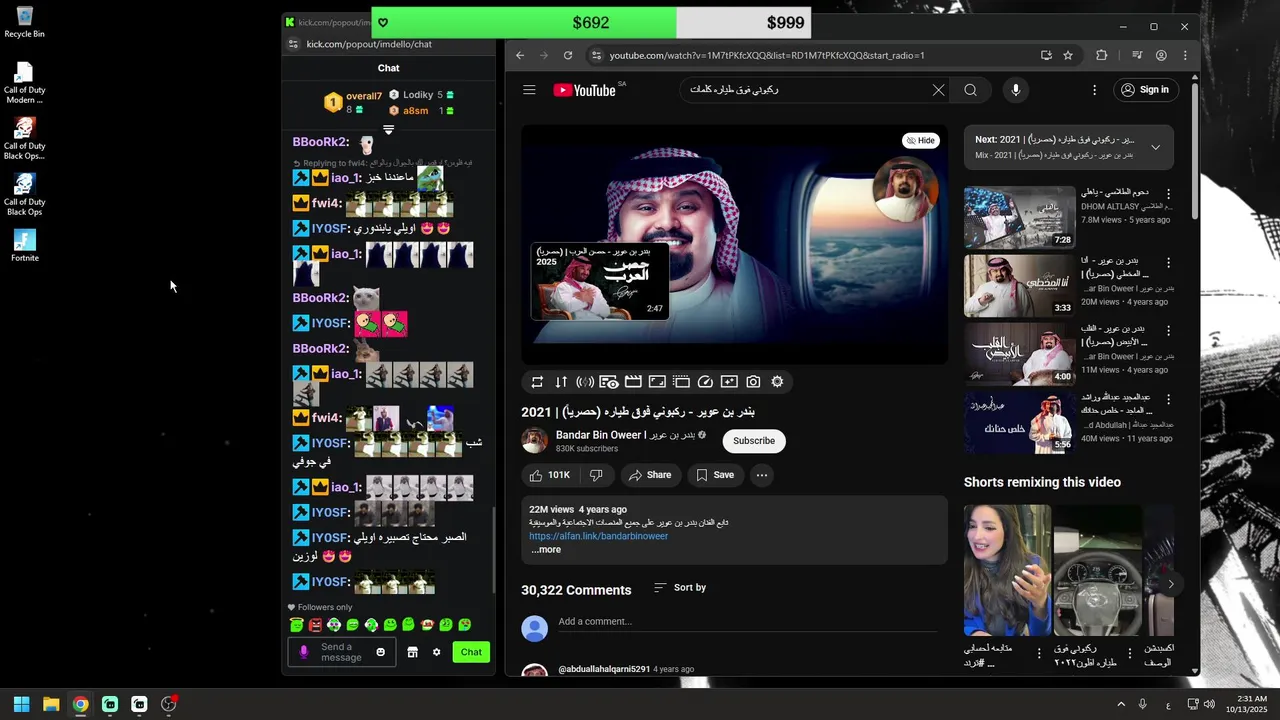Image resolution: width=1280 pixels, height=720 pixels.
Task: Open Chrome profile icon
Action: pos(1161,56)
